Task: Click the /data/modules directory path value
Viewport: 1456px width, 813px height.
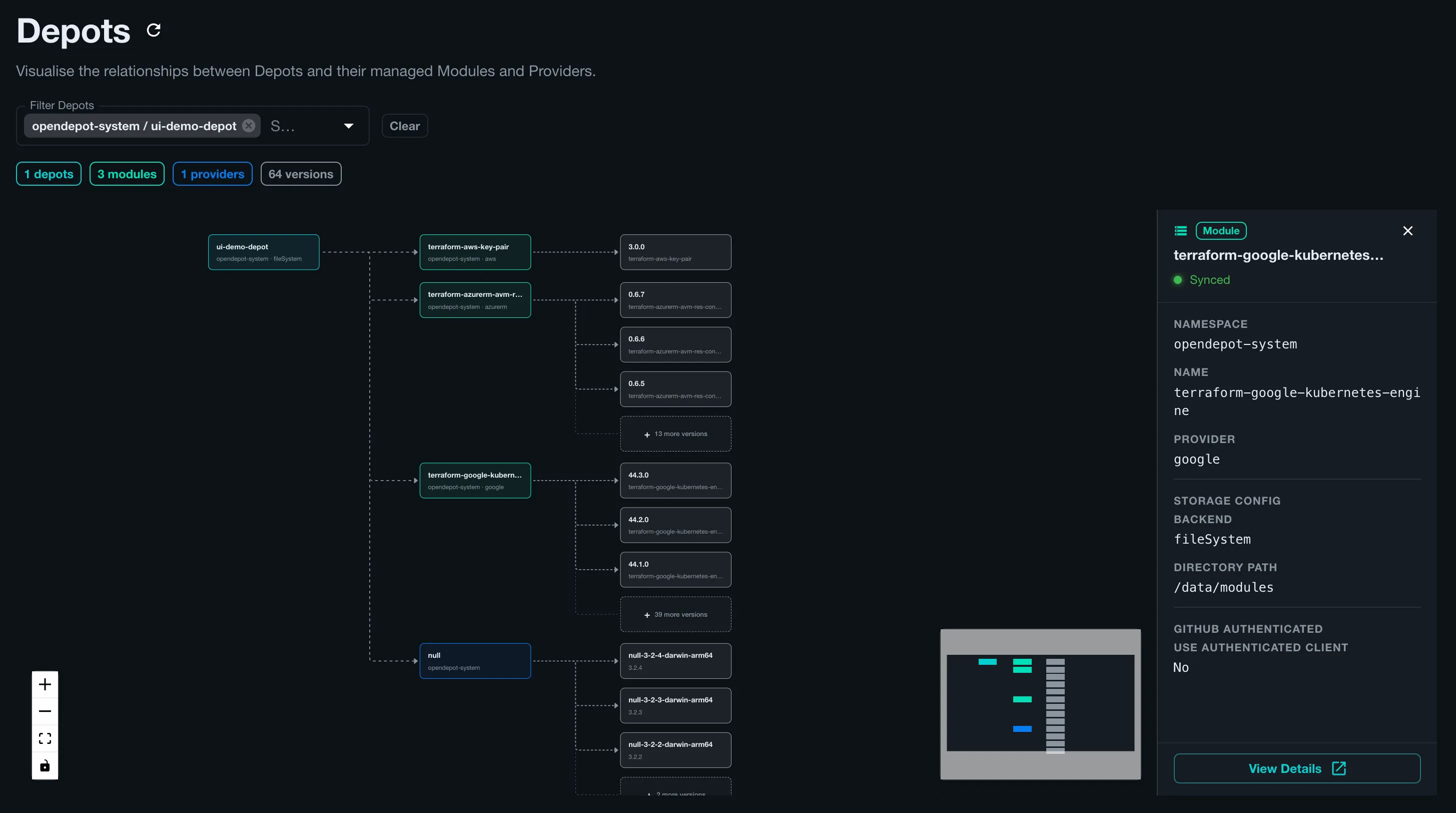Action: [x=1224, y=587]
